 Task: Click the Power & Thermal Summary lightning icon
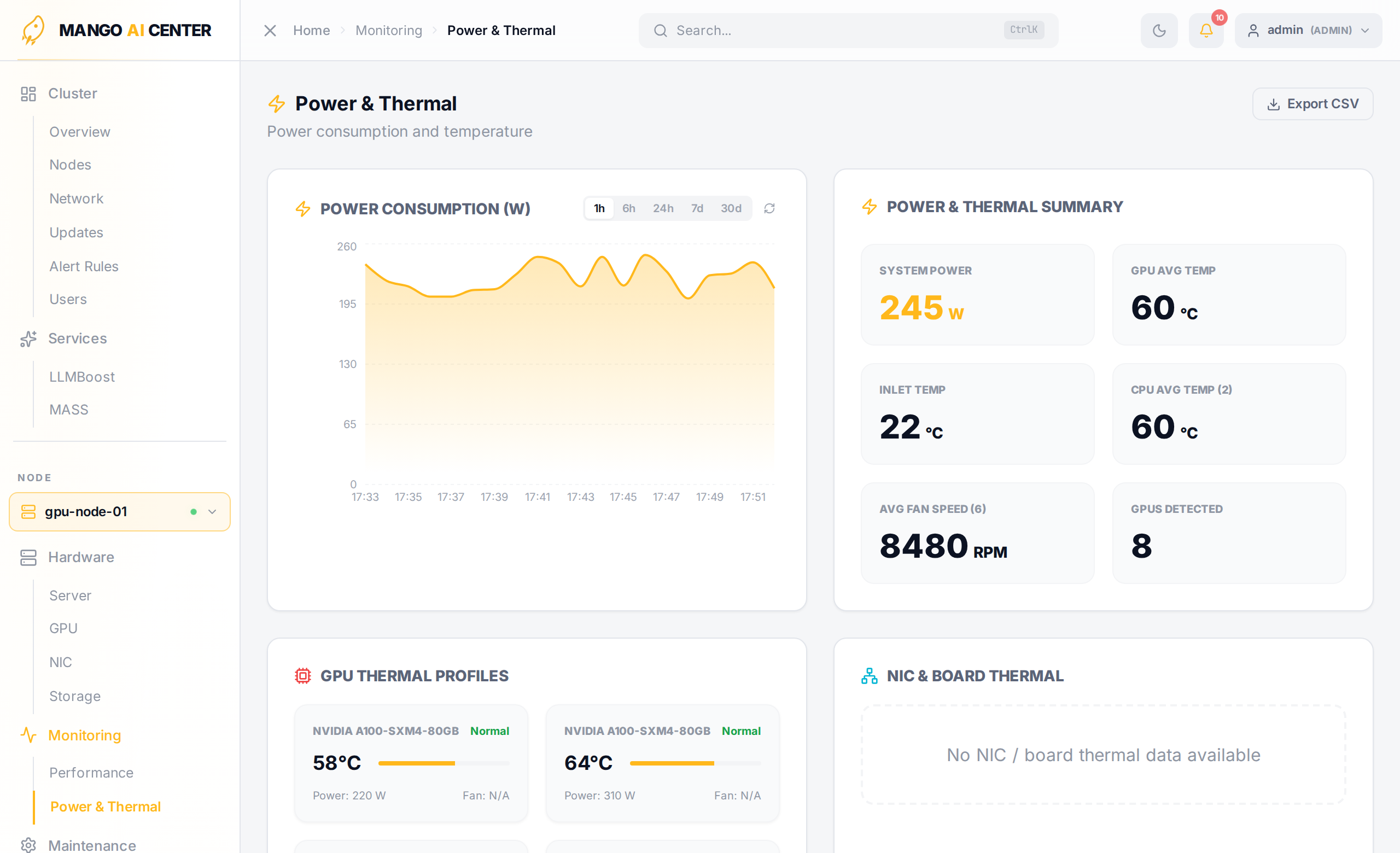(x=870, y=207)
